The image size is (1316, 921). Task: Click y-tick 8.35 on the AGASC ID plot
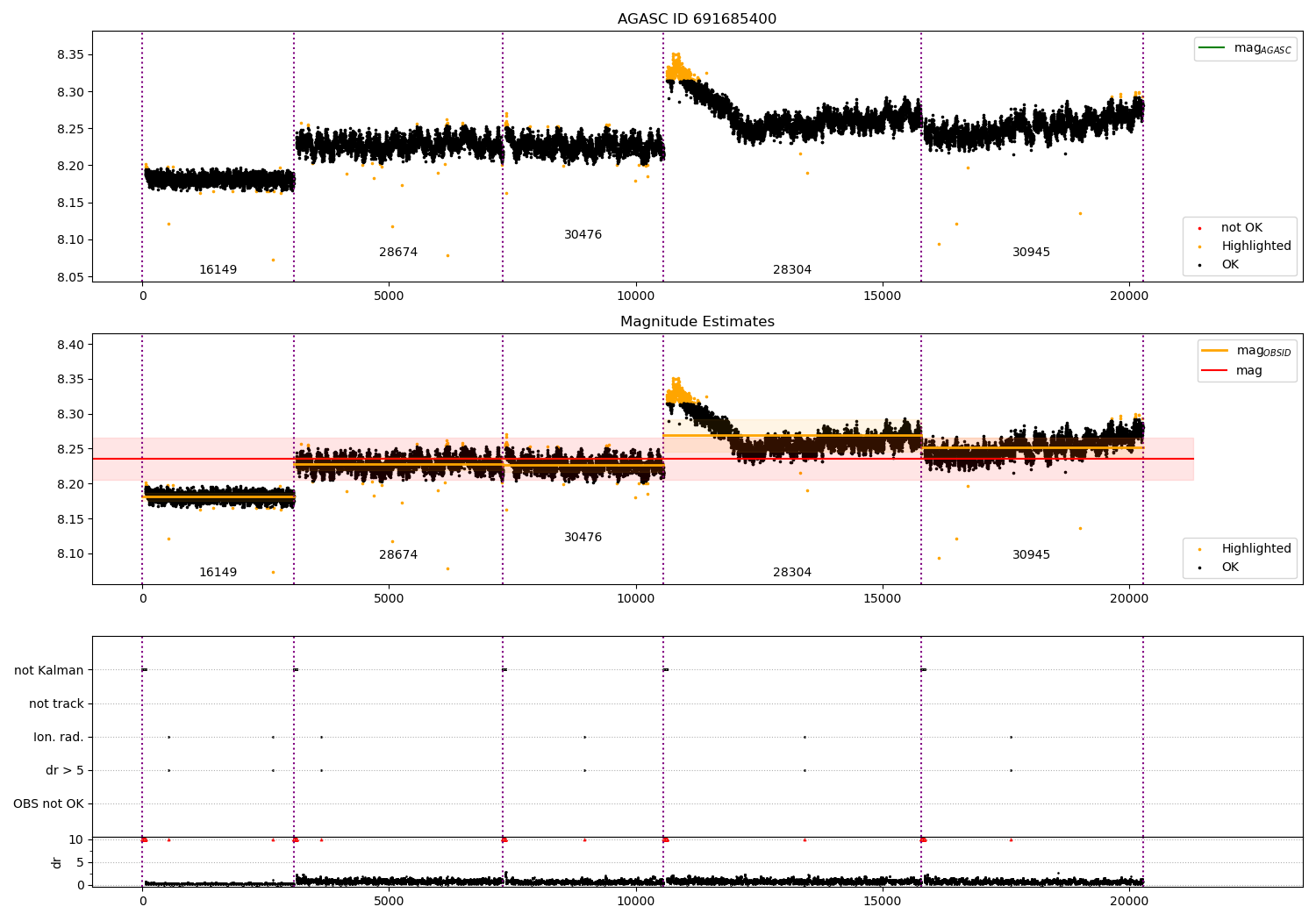point(68,55)
